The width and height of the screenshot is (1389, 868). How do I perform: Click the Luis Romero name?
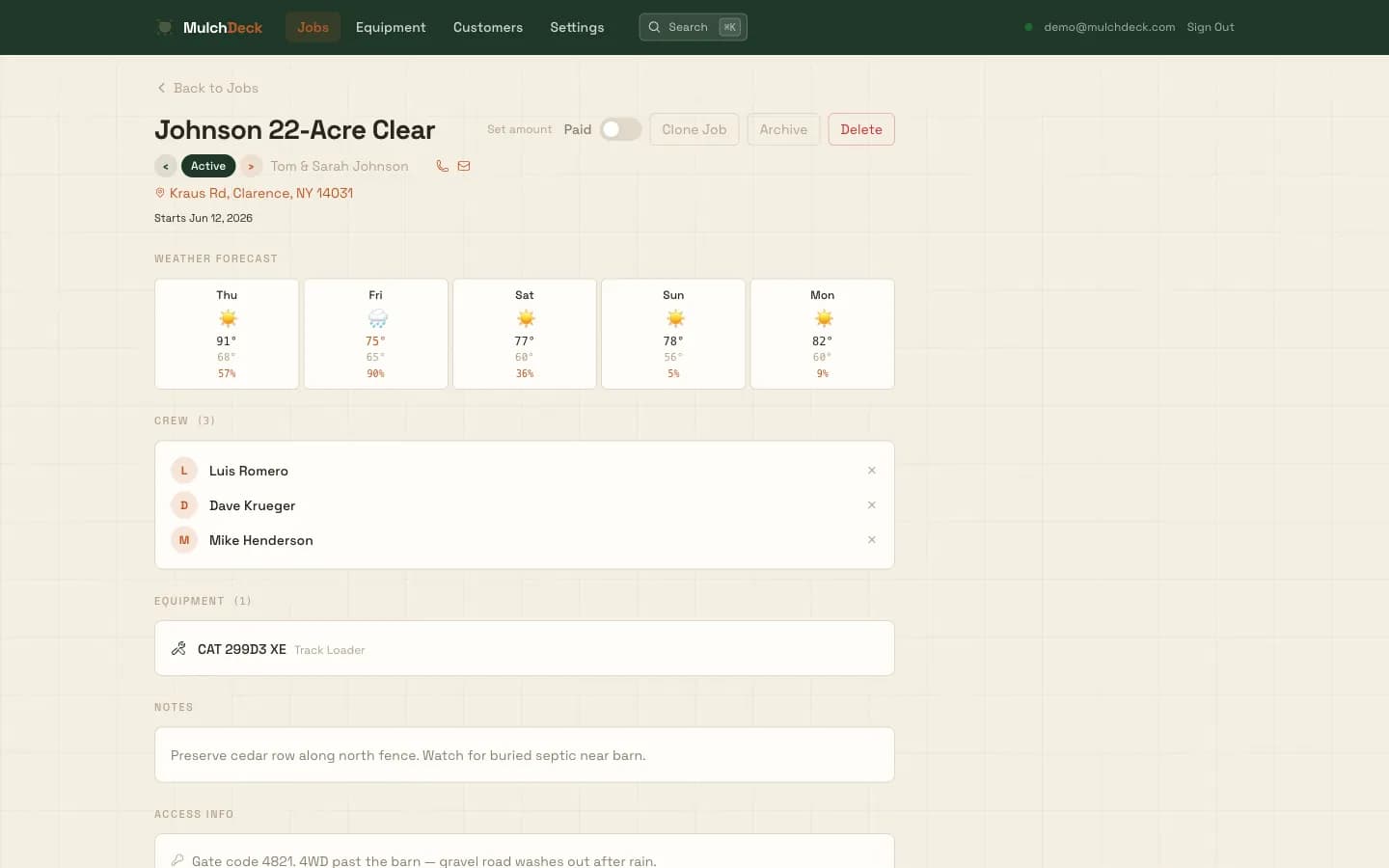click(x=249, y=471)
